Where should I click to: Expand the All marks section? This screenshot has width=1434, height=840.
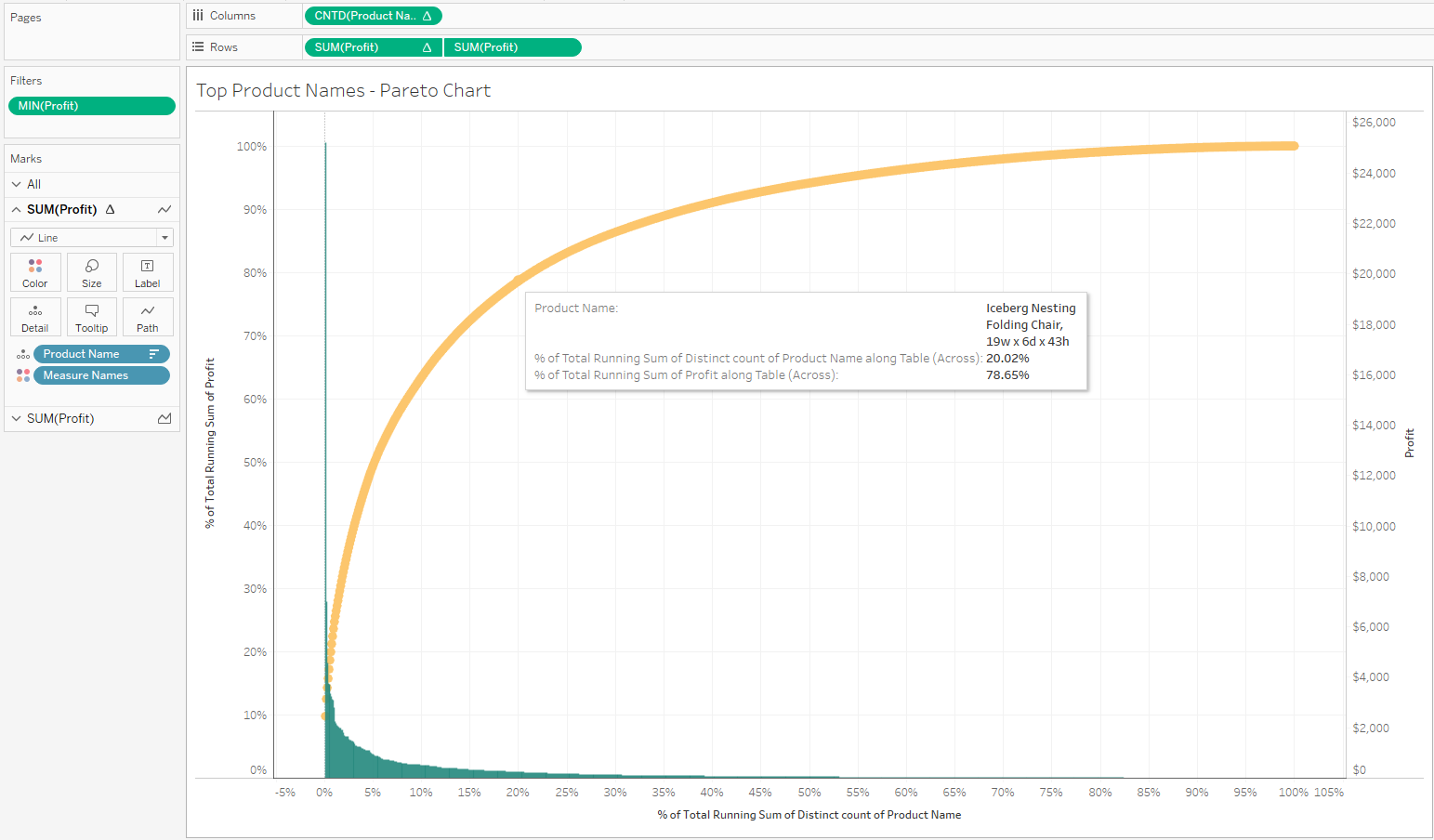click(17, 185)
